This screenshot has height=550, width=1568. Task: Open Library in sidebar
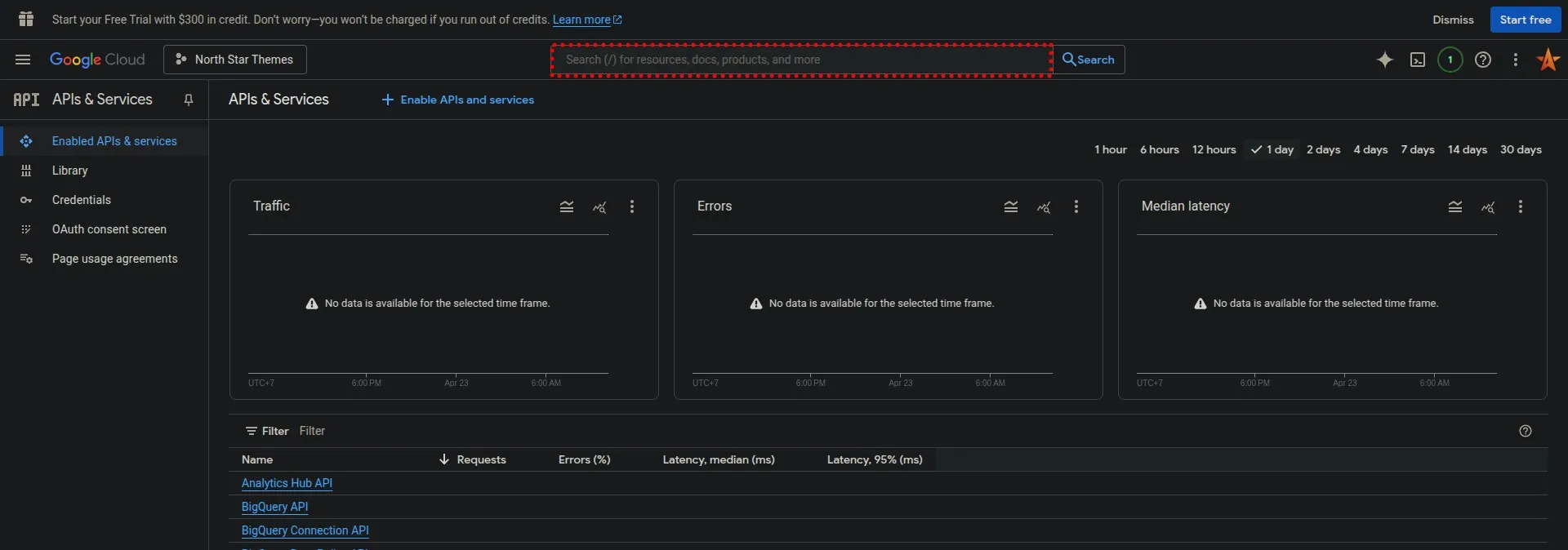click(105, 171)
